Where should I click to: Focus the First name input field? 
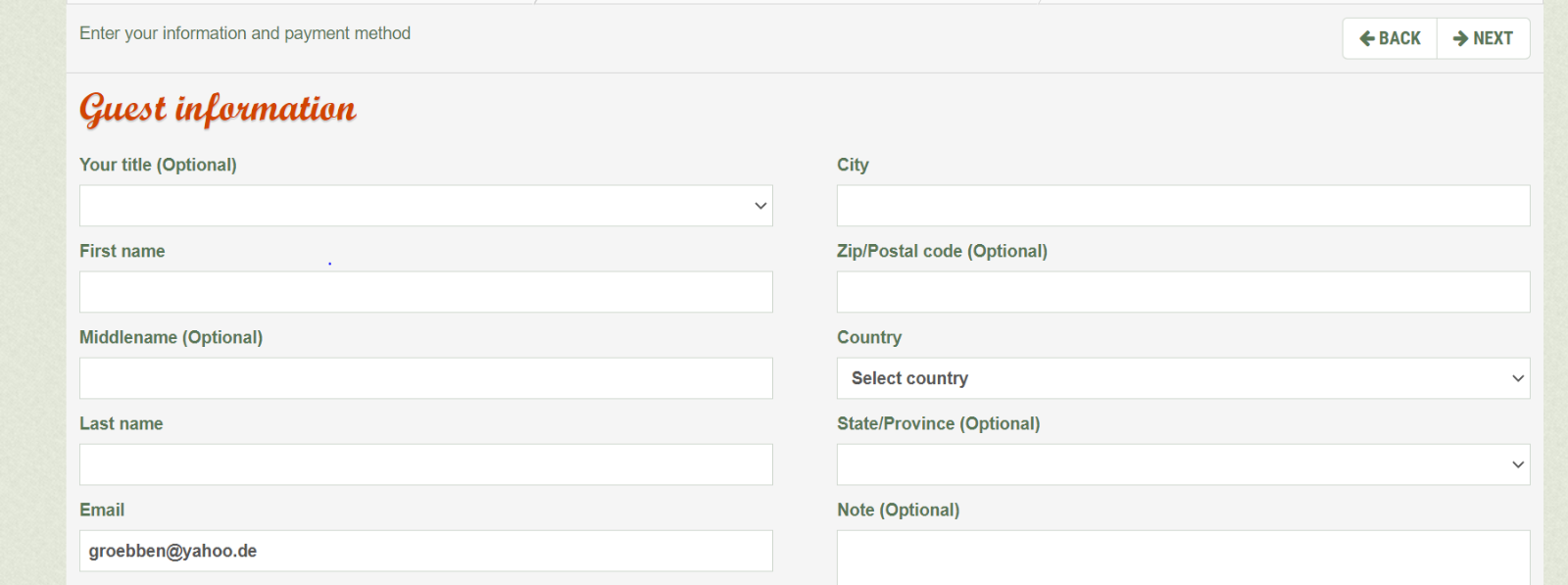(425, 292)
